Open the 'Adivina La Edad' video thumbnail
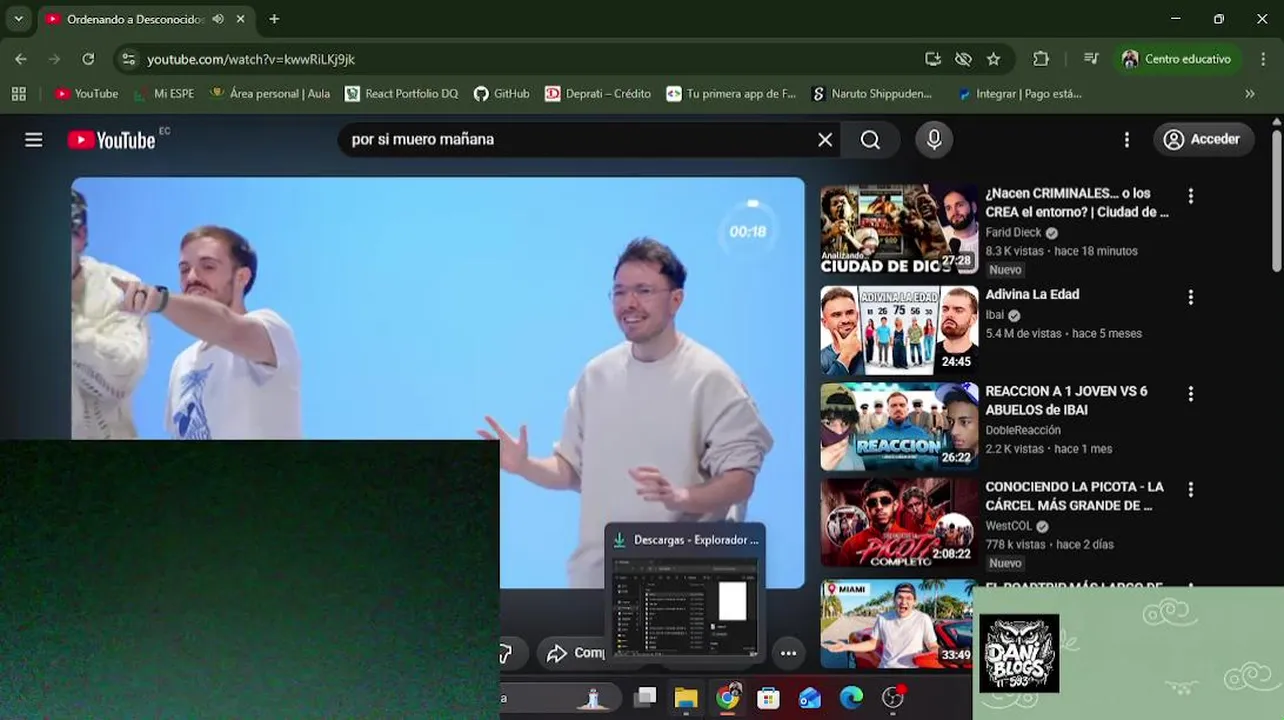This screenshot has width=1284, height=720. click(x=899, y=330)
